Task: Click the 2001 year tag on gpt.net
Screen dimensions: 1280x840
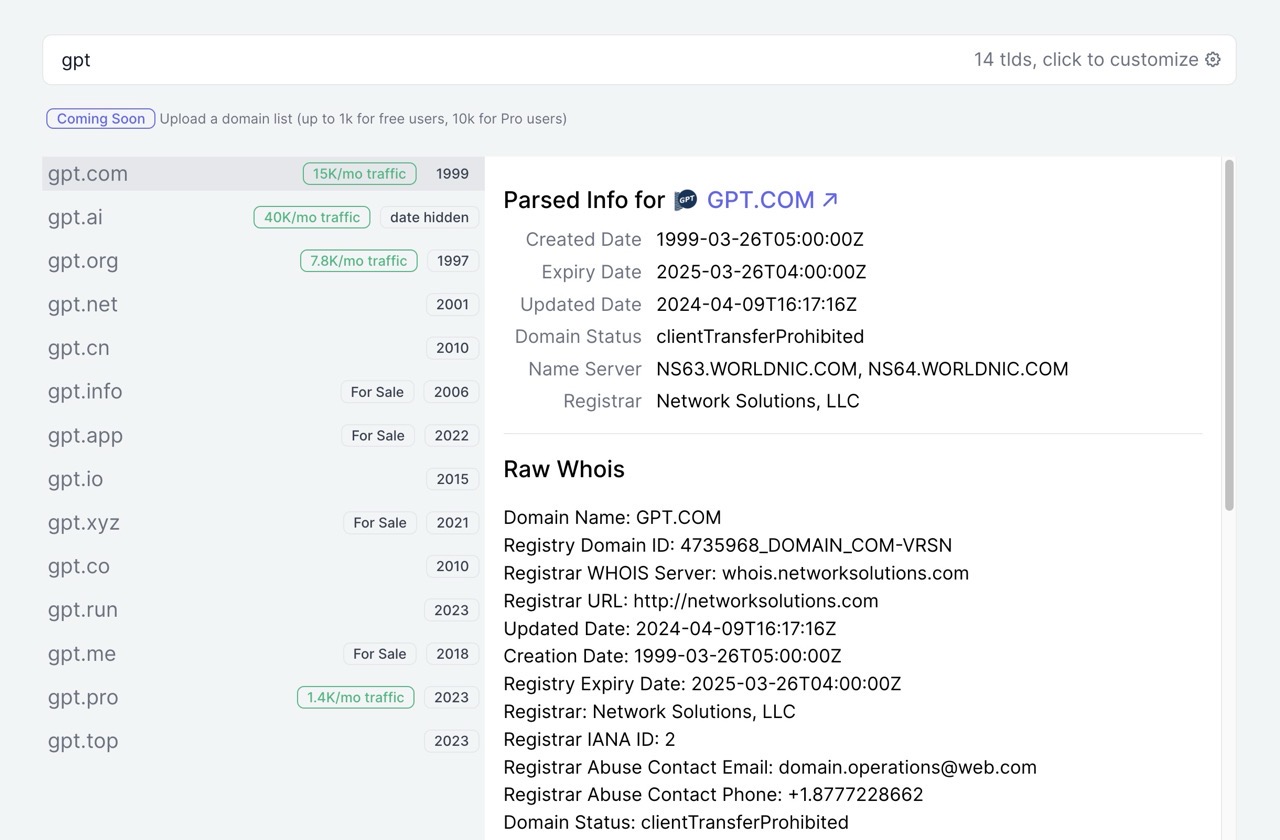Action: point(452,304)
